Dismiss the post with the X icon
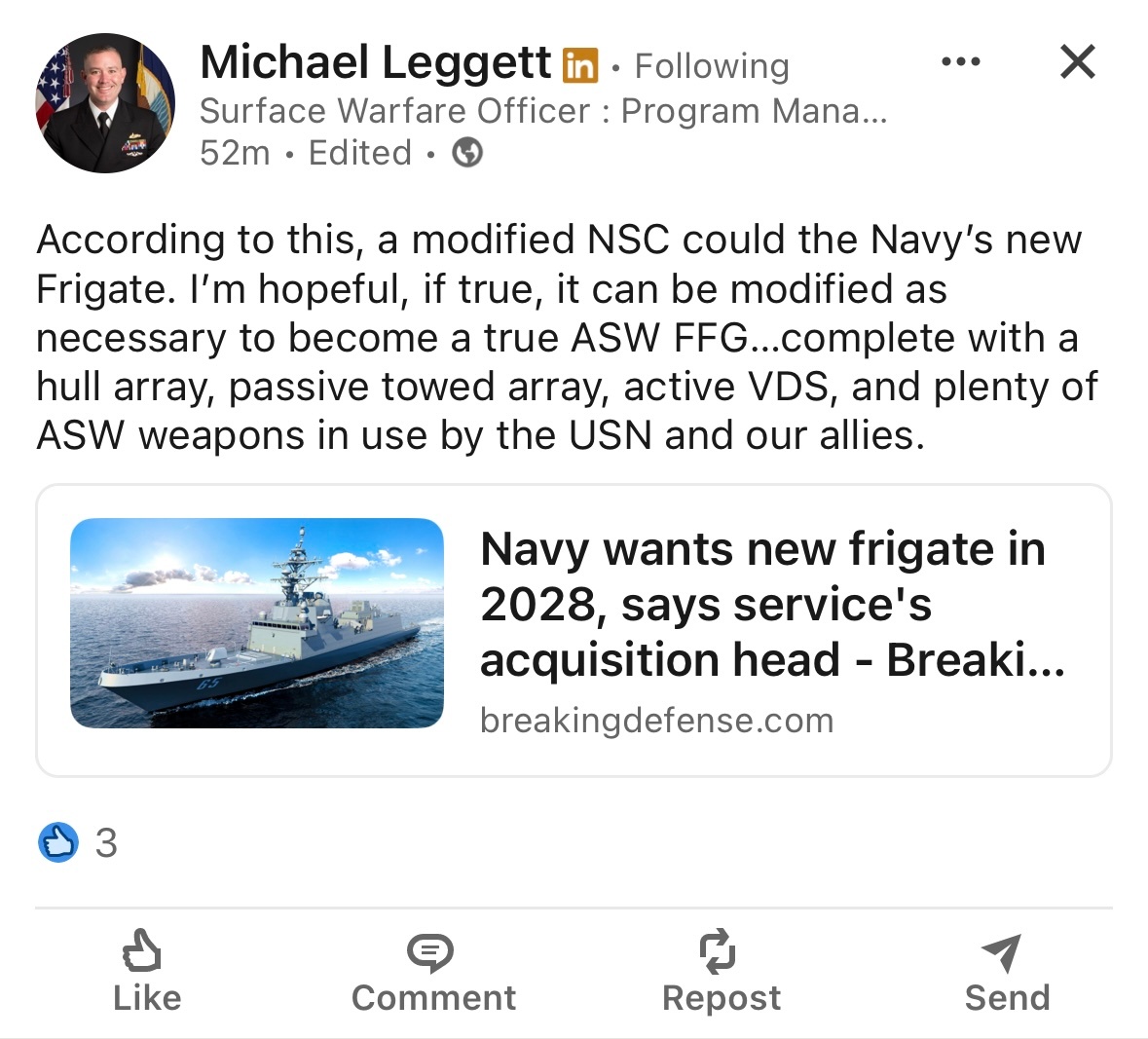 pyautogui.click(x=1077, y=62)
